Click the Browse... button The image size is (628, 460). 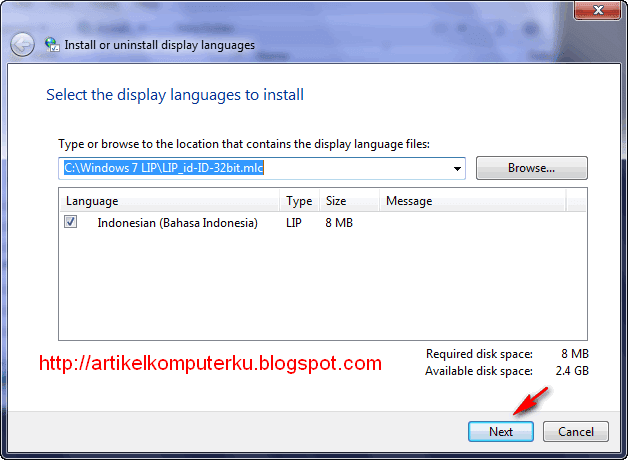coord(531,168)
